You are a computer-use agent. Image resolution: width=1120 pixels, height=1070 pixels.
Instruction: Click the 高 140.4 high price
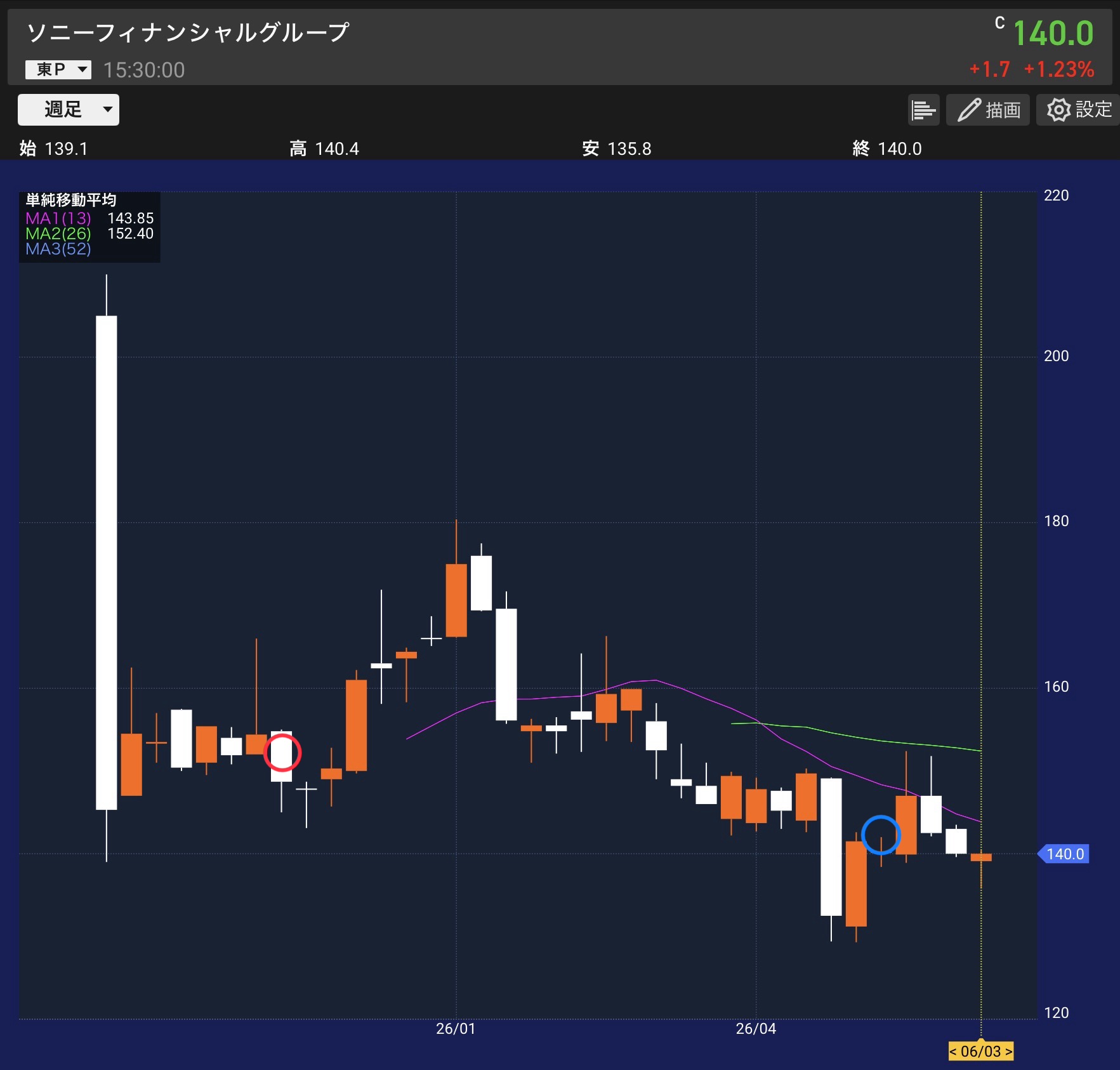pos(324,149)
